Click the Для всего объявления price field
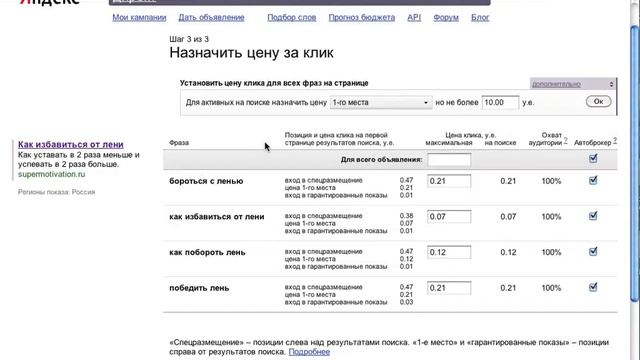640x360 pixels. point(449,160)
